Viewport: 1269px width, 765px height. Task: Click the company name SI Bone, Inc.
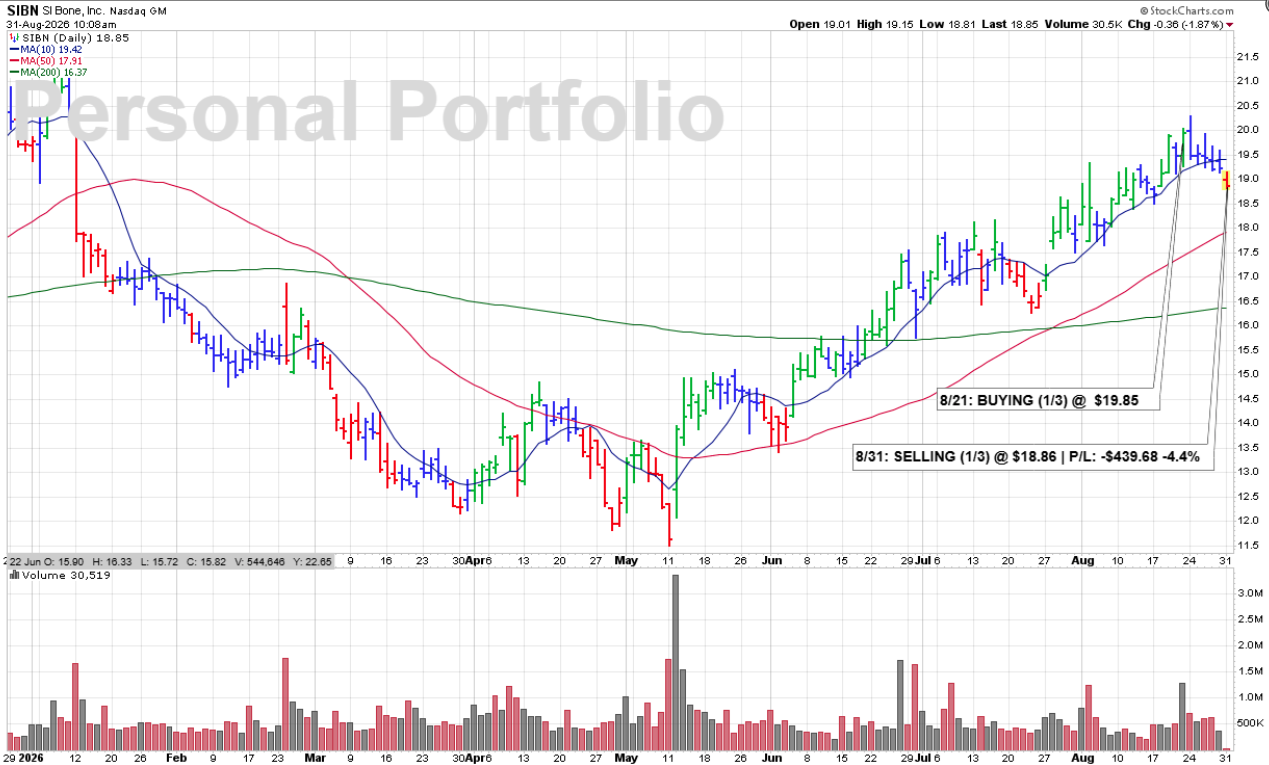[76, 9]
